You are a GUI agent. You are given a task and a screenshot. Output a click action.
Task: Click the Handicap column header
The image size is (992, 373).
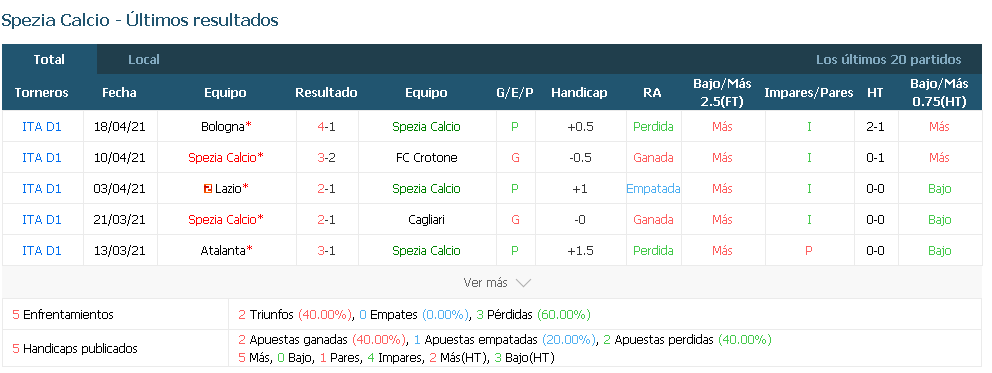(x=579, y=92)
